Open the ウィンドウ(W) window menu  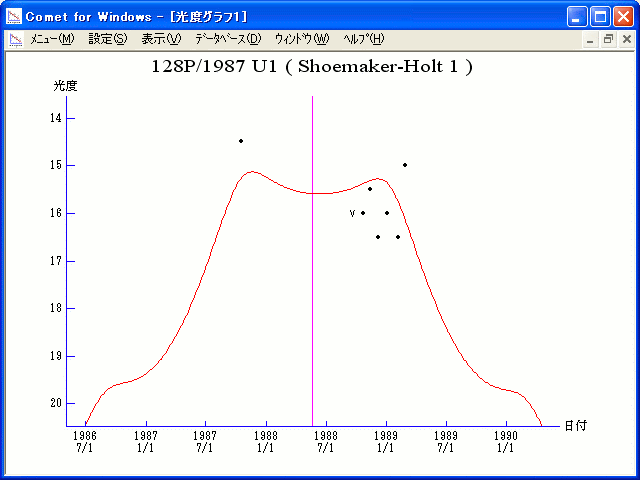click(x=301, y=39)
